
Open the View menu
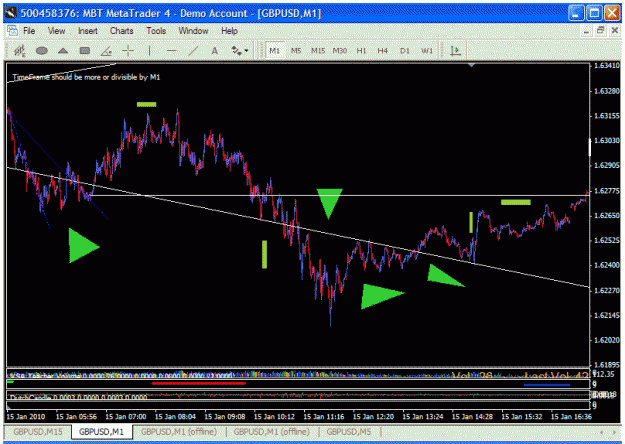pyautogui.click(x=56, y=31)
